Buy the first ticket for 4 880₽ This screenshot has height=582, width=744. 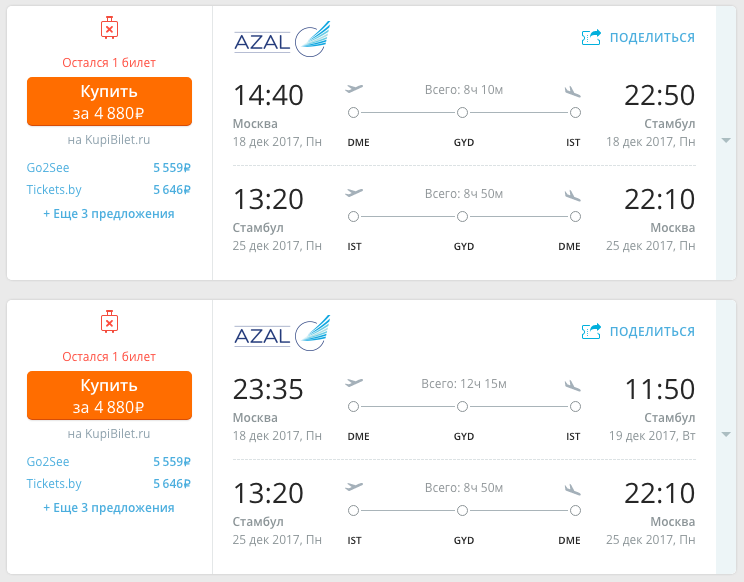pos(109,102)
